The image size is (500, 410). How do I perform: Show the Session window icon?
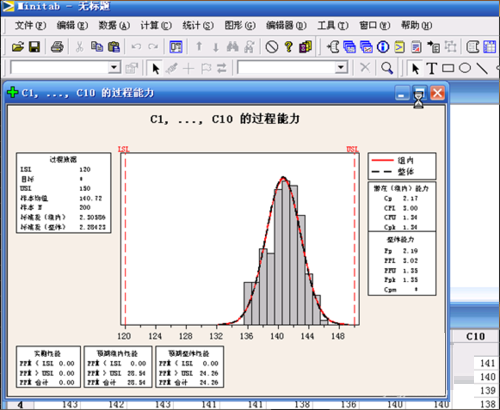[x=333, y=47]
